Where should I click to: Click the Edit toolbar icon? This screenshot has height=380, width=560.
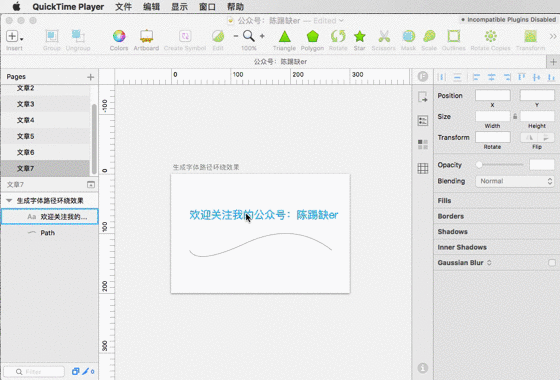(x=218, y=36)
